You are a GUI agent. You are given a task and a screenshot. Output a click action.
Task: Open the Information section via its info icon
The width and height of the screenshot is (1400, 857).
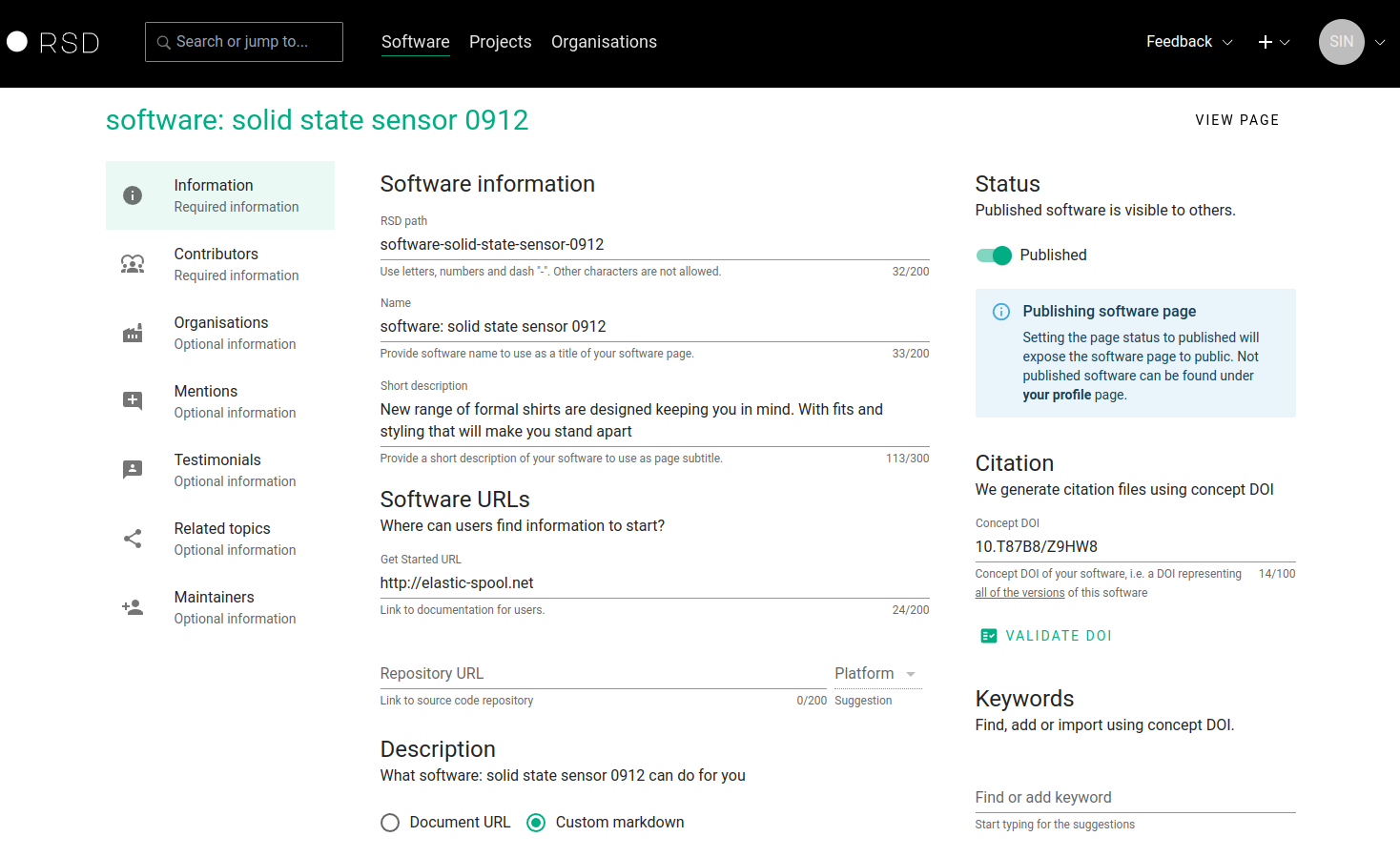pos(133,194)
